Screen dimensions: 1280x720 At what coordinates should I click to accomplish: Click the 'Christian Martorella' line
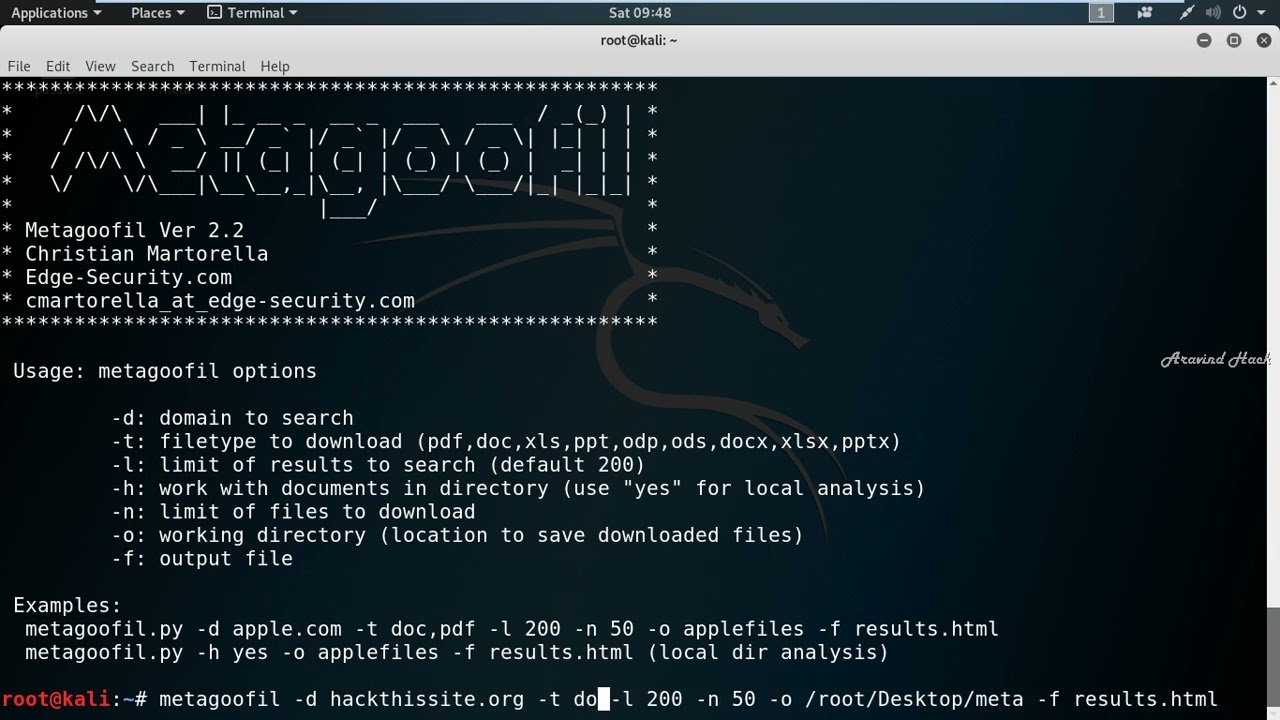click(x=146, y=254)
